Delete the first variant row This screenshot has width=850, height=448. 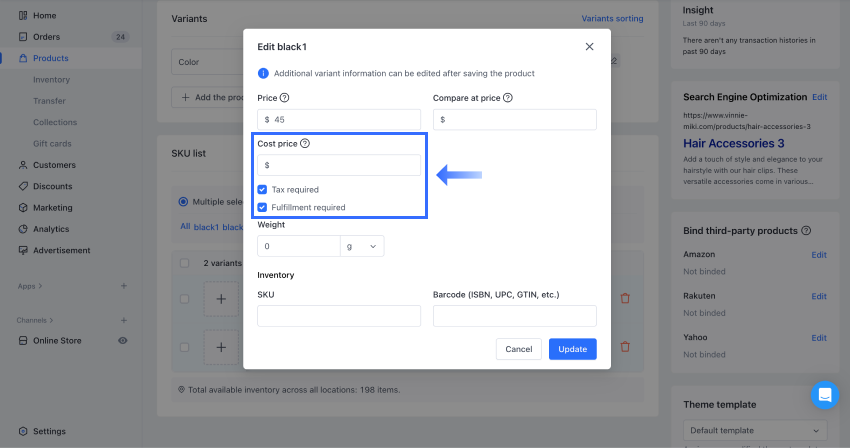pyautogui.click(x=625, y=298)
